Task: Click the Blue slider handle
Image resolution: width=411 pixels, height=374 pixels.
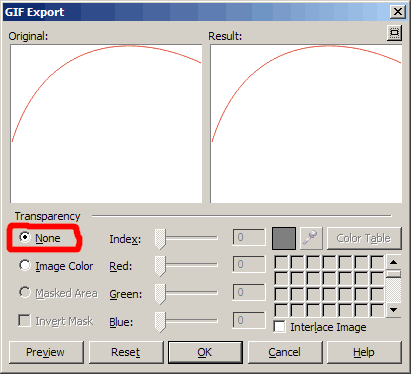Action: [160, 322]
